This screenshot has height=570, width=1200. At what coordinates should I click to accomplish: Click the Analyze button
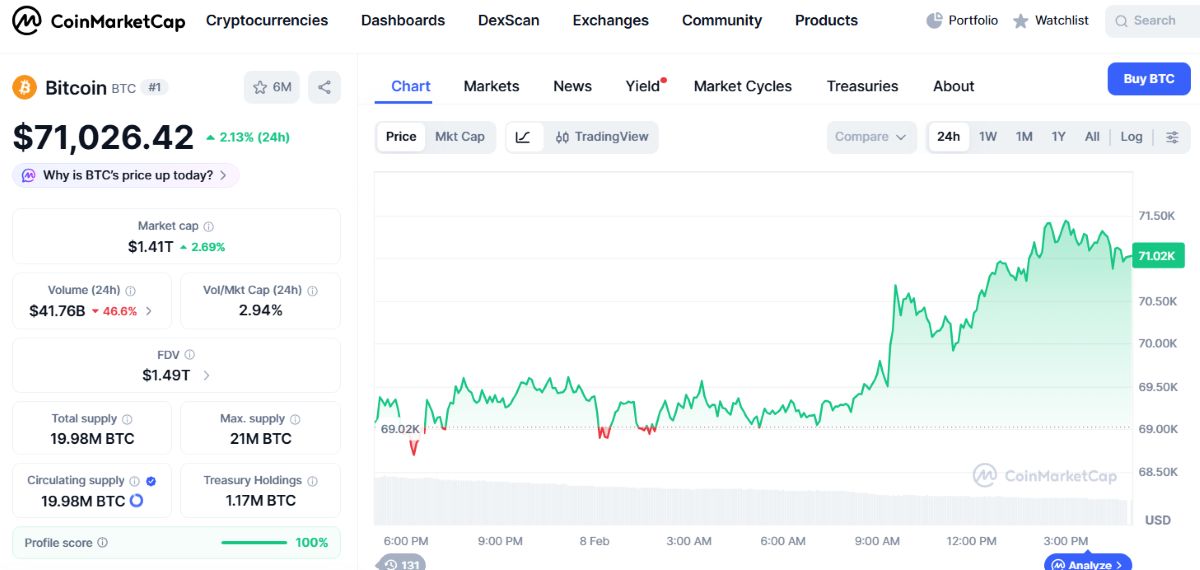1088,564
